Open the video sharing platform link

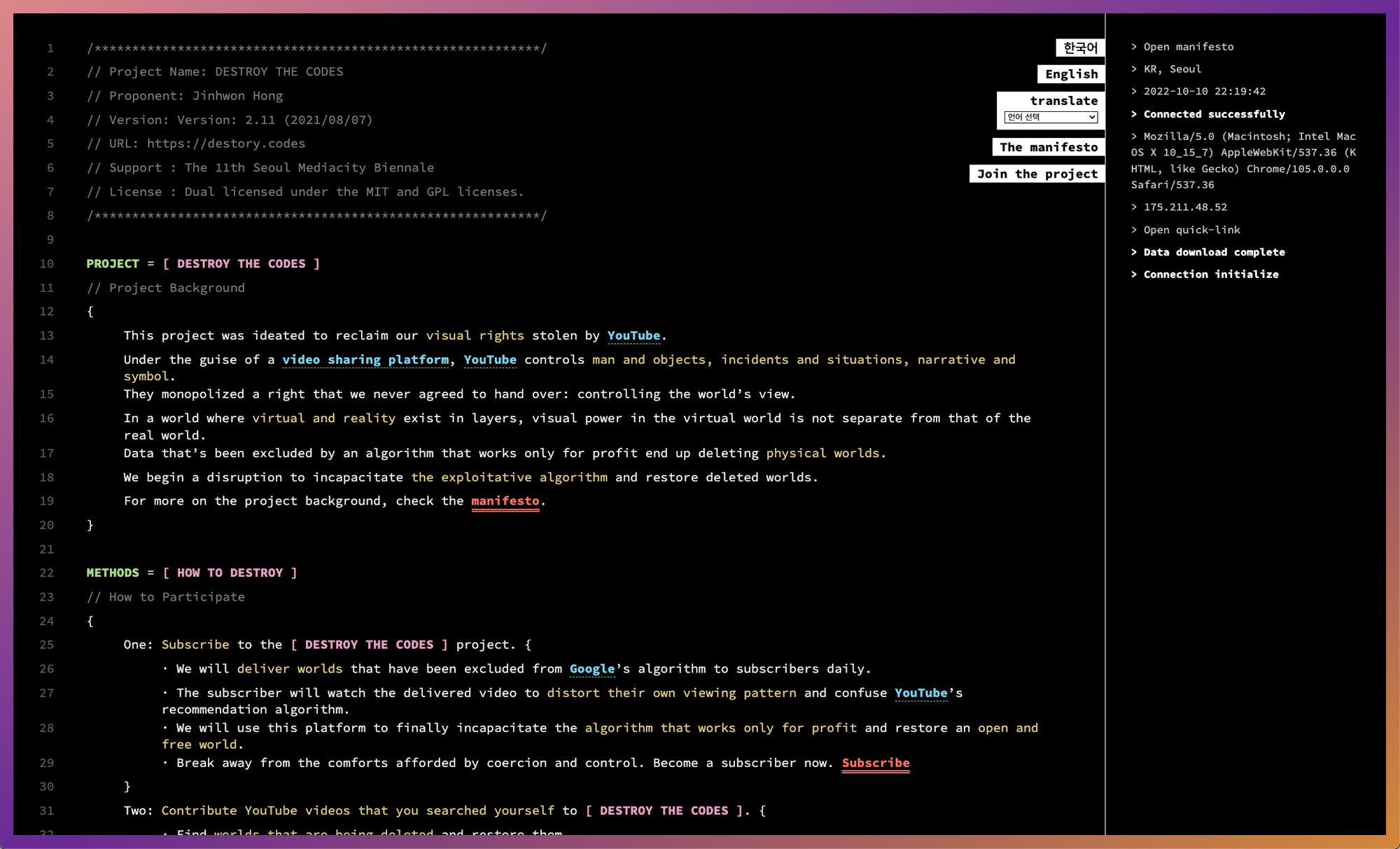pyautogui.click(x=365, y=360)
